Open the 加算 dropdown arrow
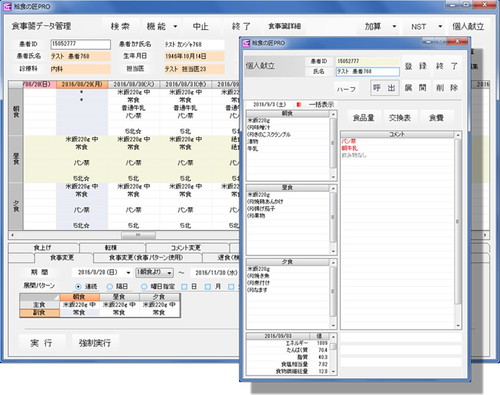This screenshot has width=500, height=395. [x=394, y=26]
